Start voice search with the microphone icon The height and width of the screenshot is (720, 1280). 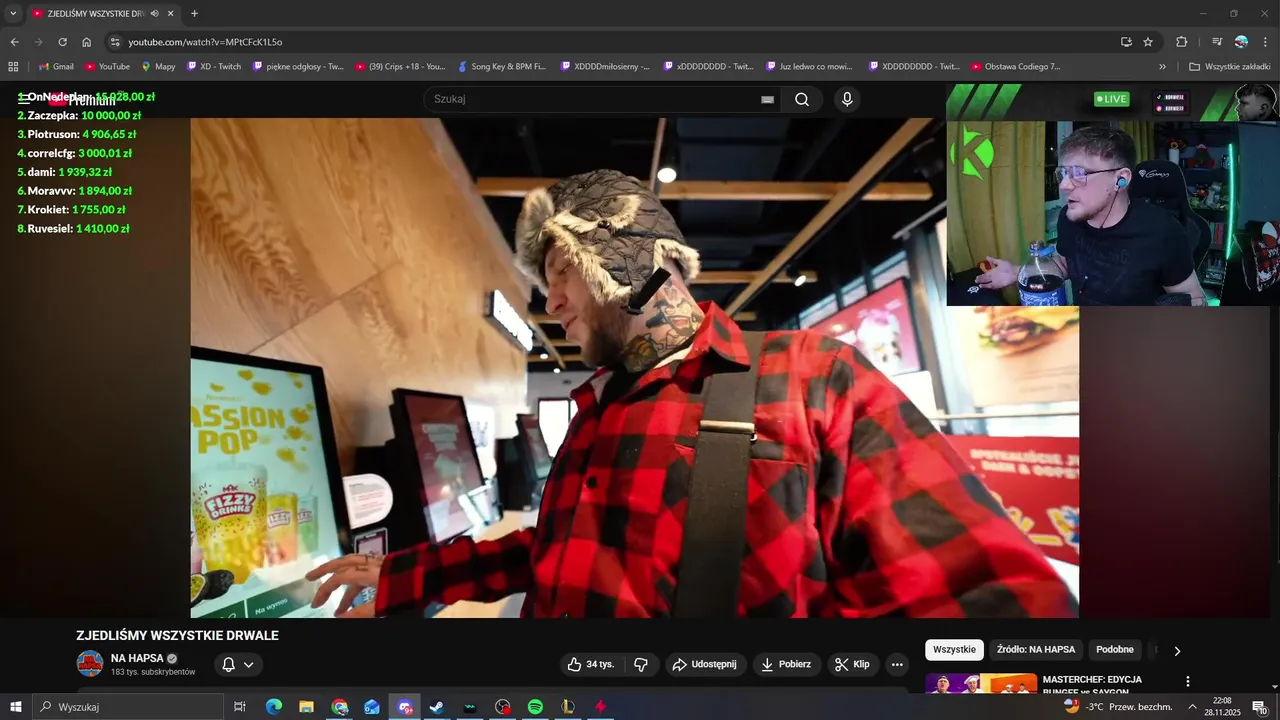pos(847,99)
